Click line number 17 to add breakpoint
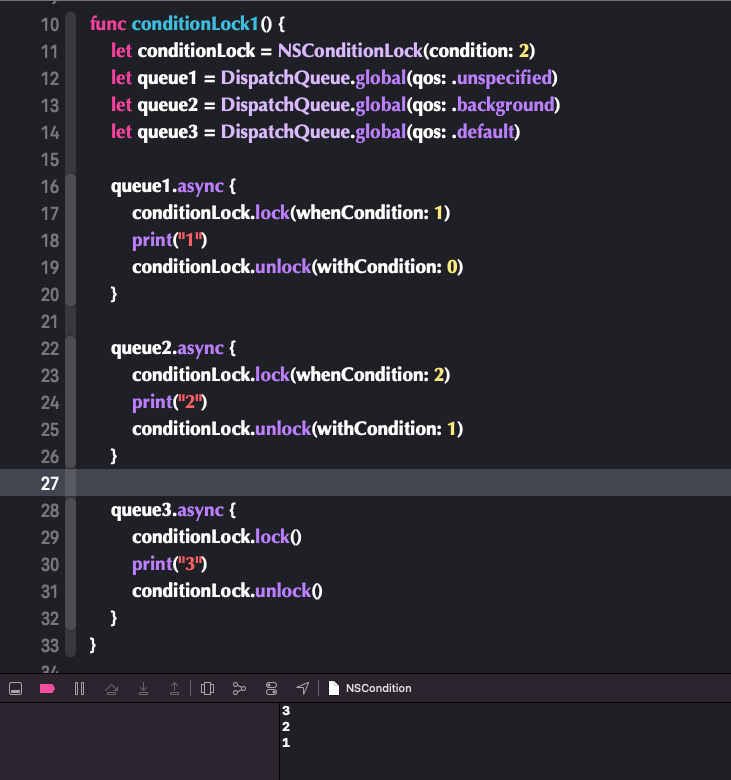731x780 pixels. [x=50, y=213]
